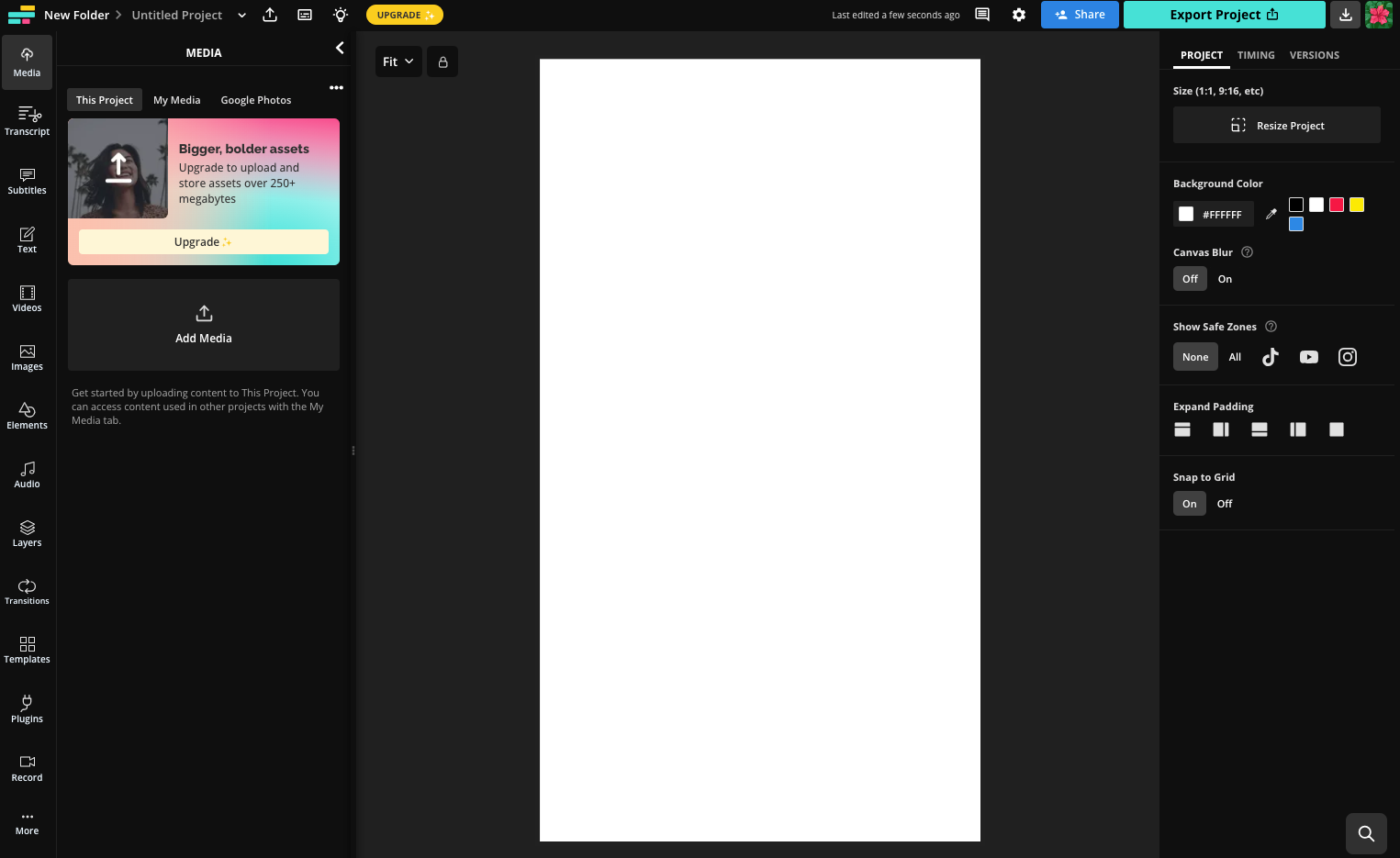Click Export Project button

pos(1224,15)
